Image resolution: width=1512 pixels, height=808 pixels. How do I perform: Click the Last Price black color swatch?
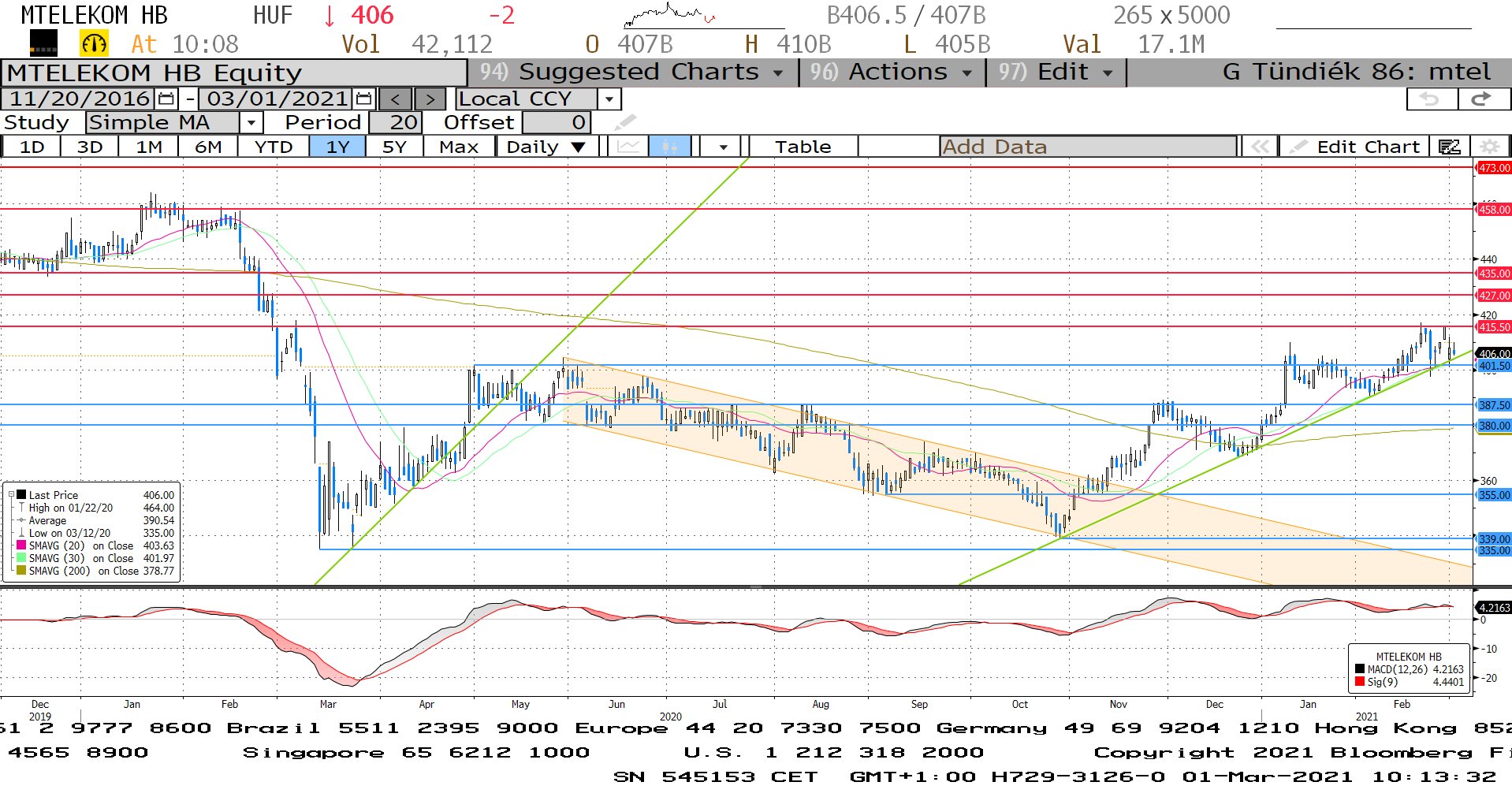point(21,495)
